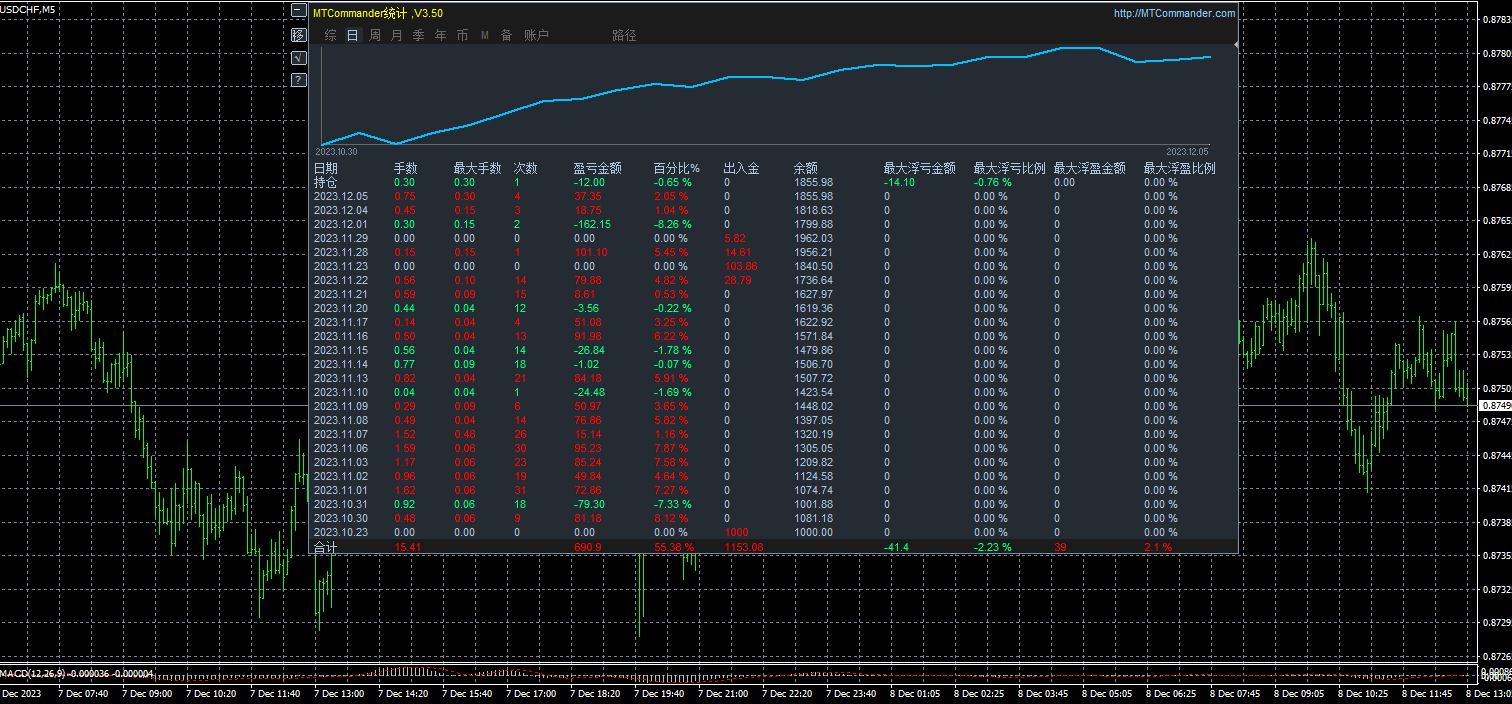Viewport: 1512px width, 704px height.
Task: Select the 2023.12.01 row in the table
Action: tap(340, 225)
